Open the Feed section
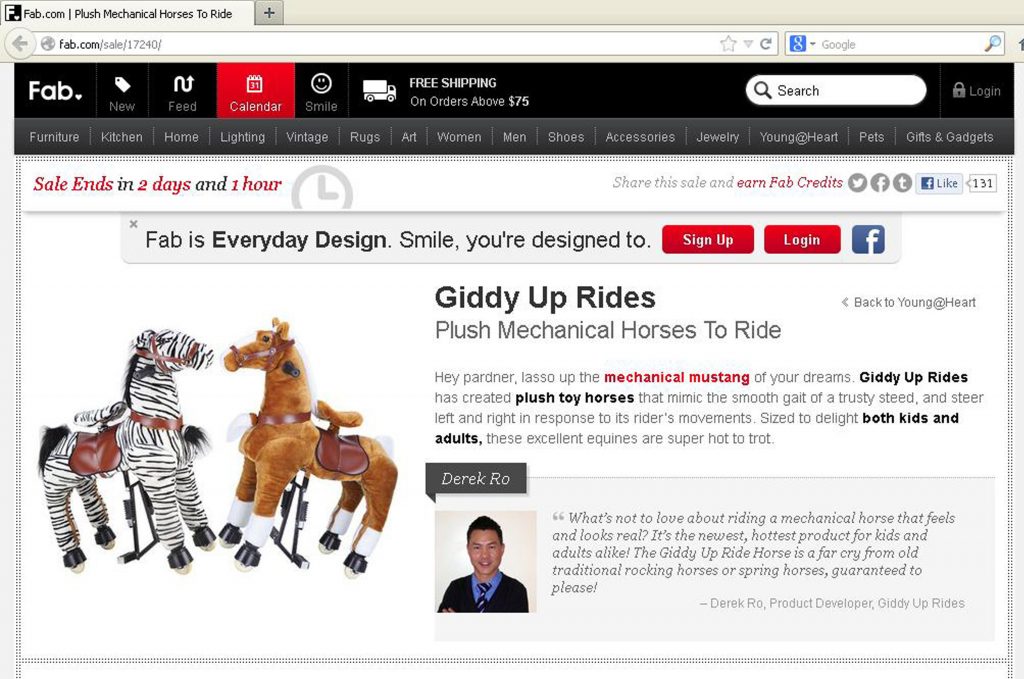This screenshot has height=679, width=1024. pos(182,92)
